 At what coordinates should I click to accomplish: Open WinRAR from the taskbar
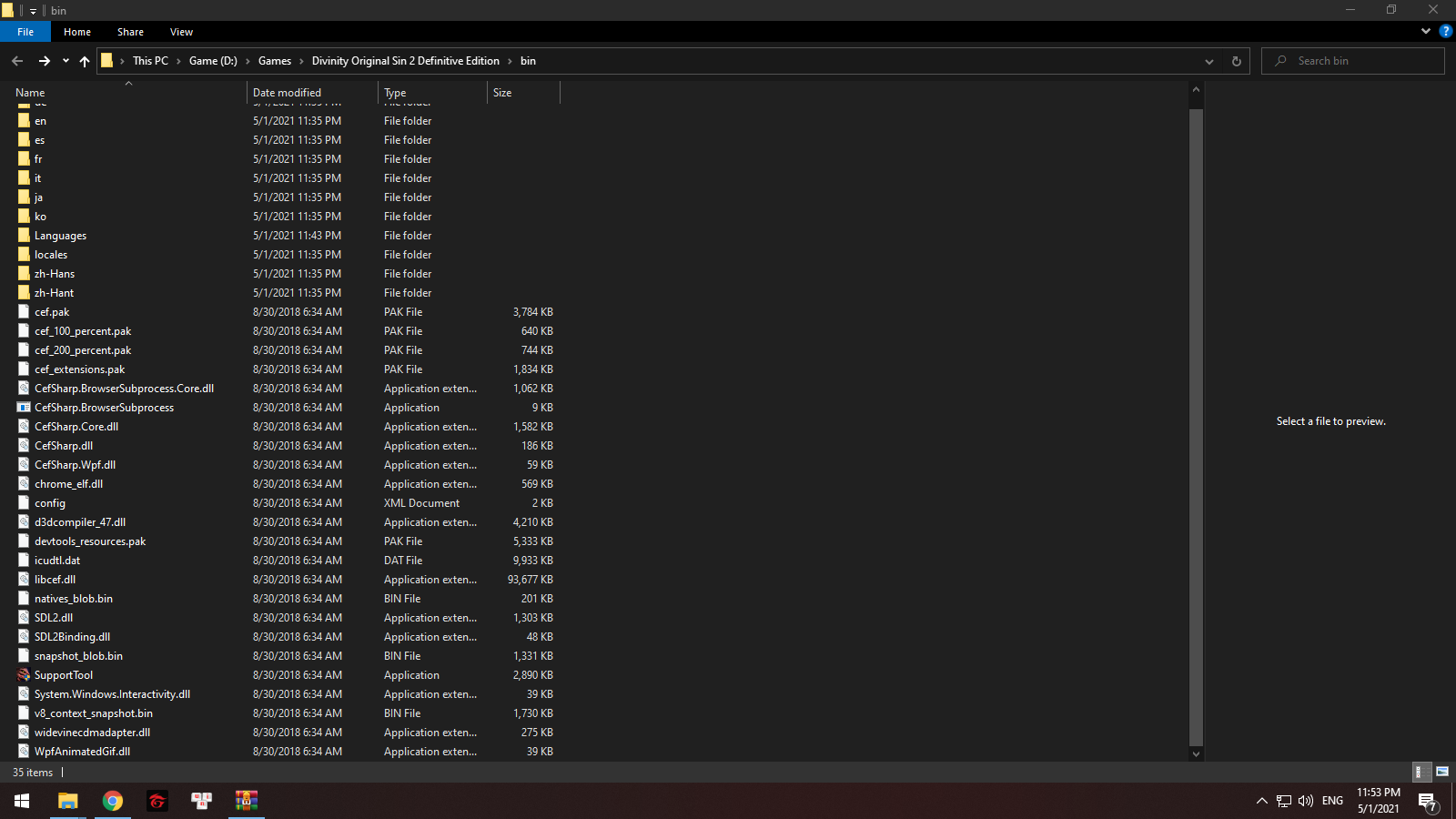(247, 801)
